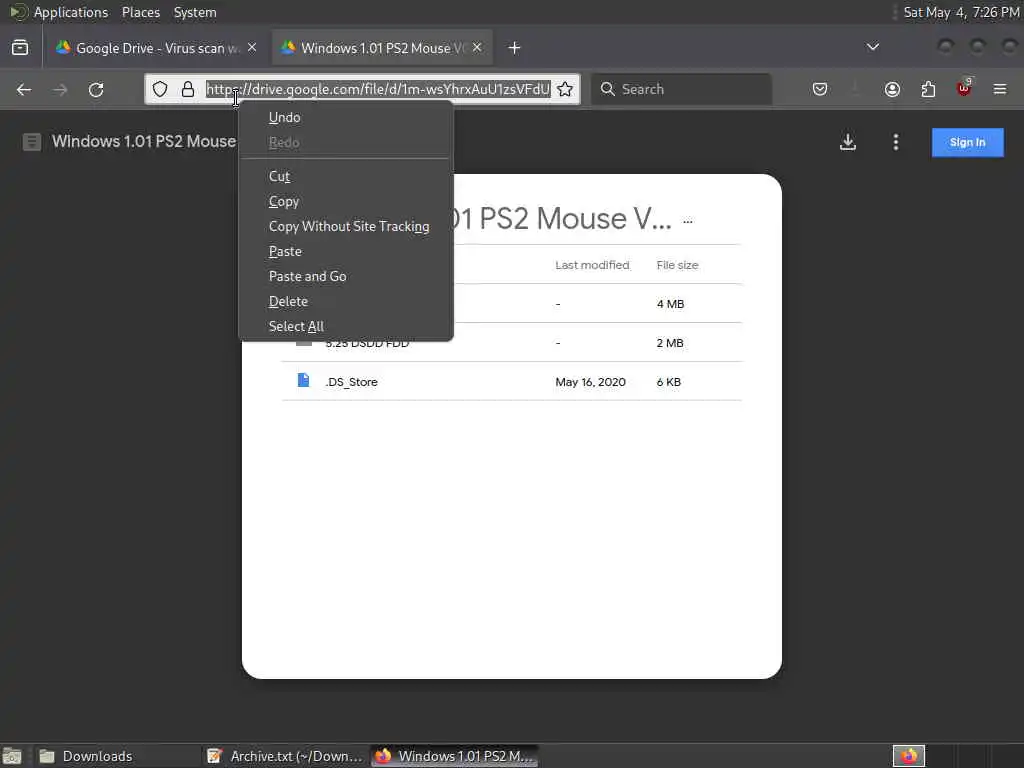Click the ellipsis next to folder title
The image size is (1024, 768).
point(688,221)
